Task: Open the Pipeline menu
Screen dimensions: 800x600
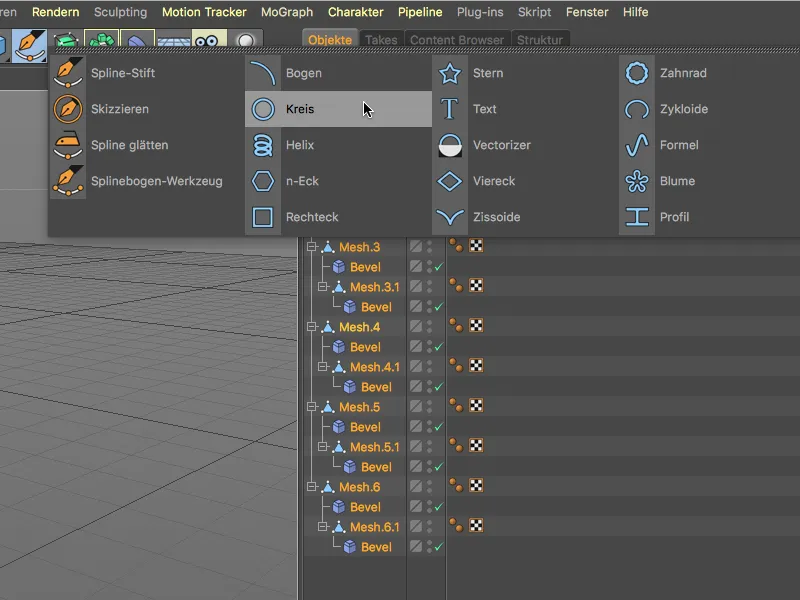Action: coord(420,12)
